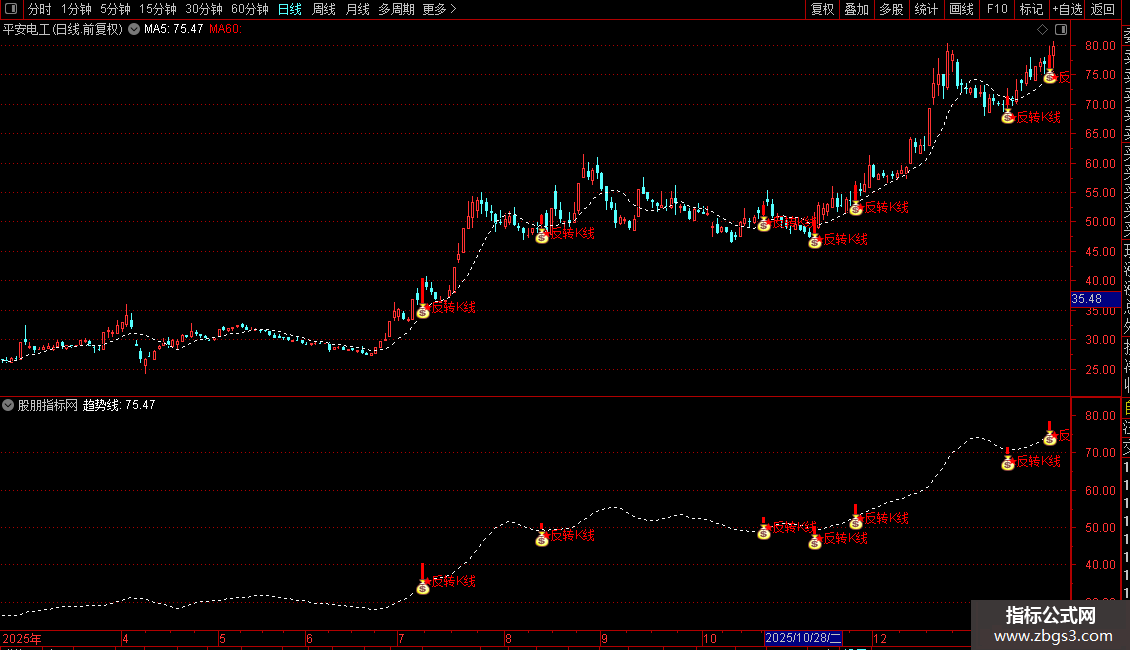
Task: Click the 叠加 overlay button
Action: coord(857,9)
